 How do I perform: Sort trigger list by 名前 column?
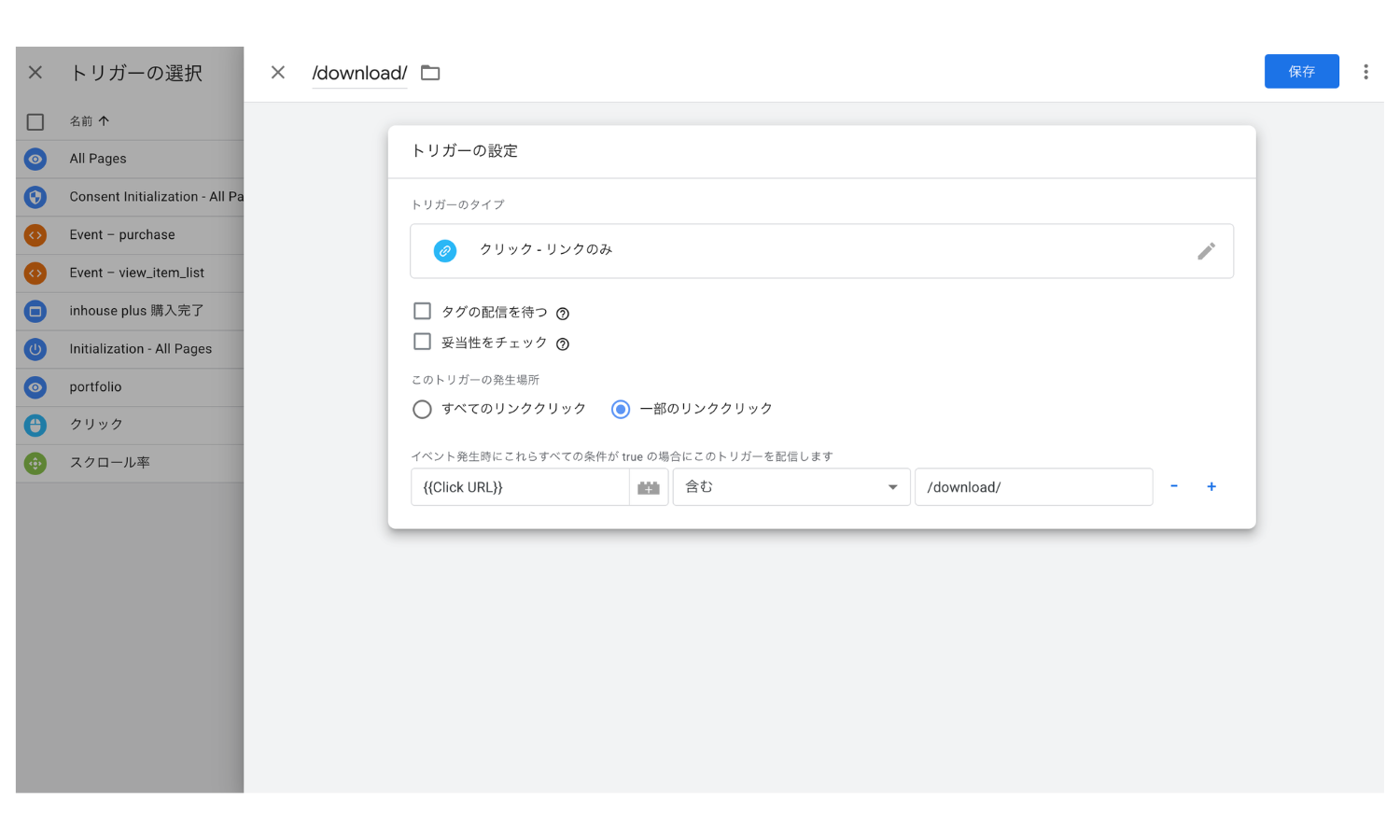tap(90, 121)
